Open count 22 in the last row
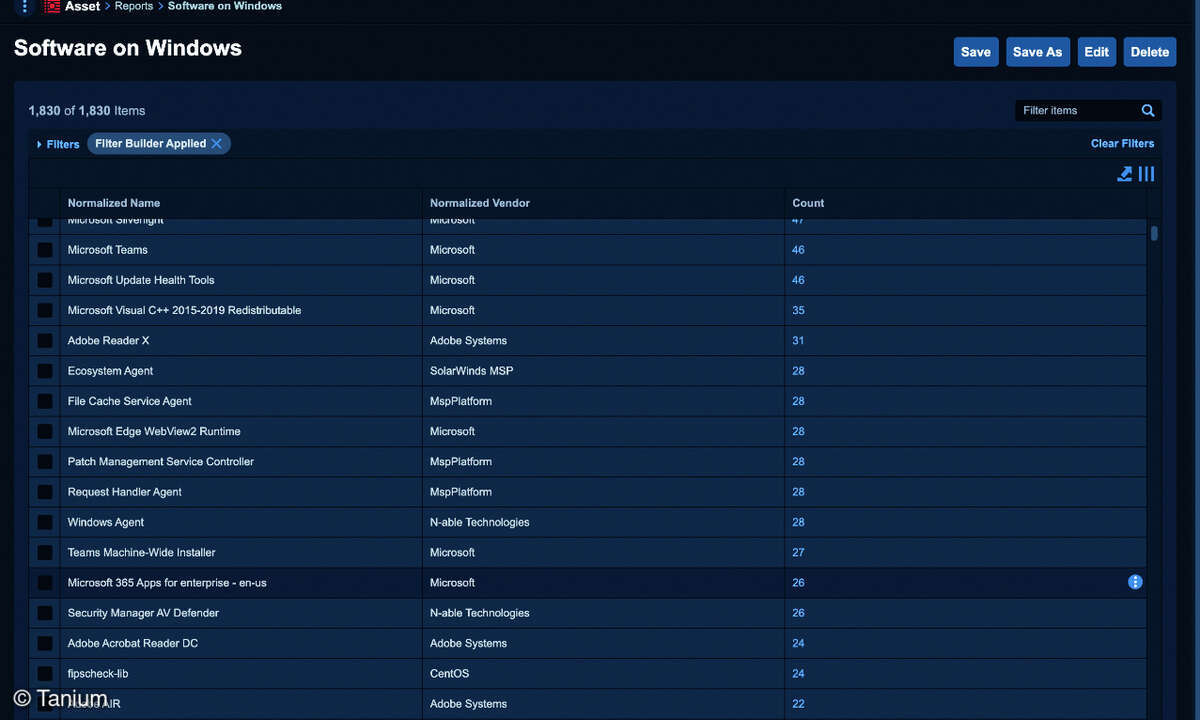This screenshot has height=720, width=1200. pos(798,704)
